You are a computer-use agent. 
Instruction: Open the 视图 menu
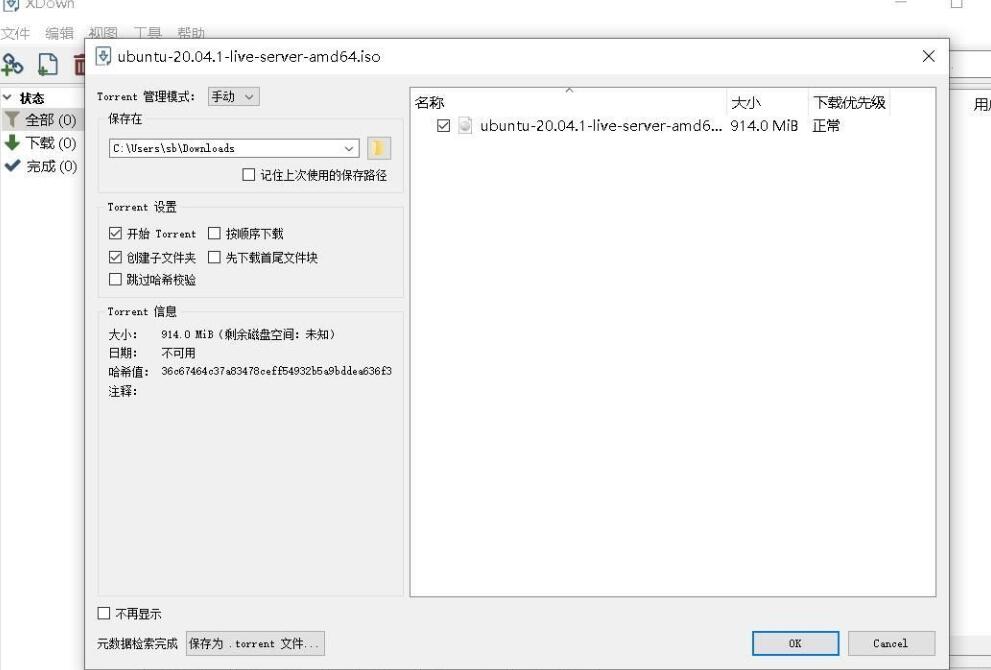coord(103,33)
